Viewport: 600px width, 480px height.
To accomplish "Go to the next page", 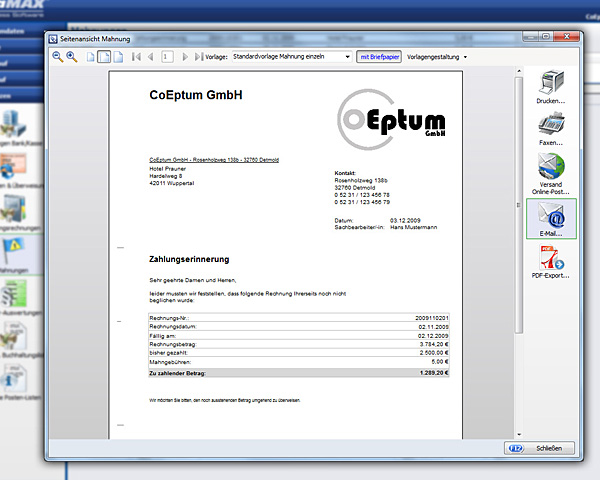I will point(185,57).
